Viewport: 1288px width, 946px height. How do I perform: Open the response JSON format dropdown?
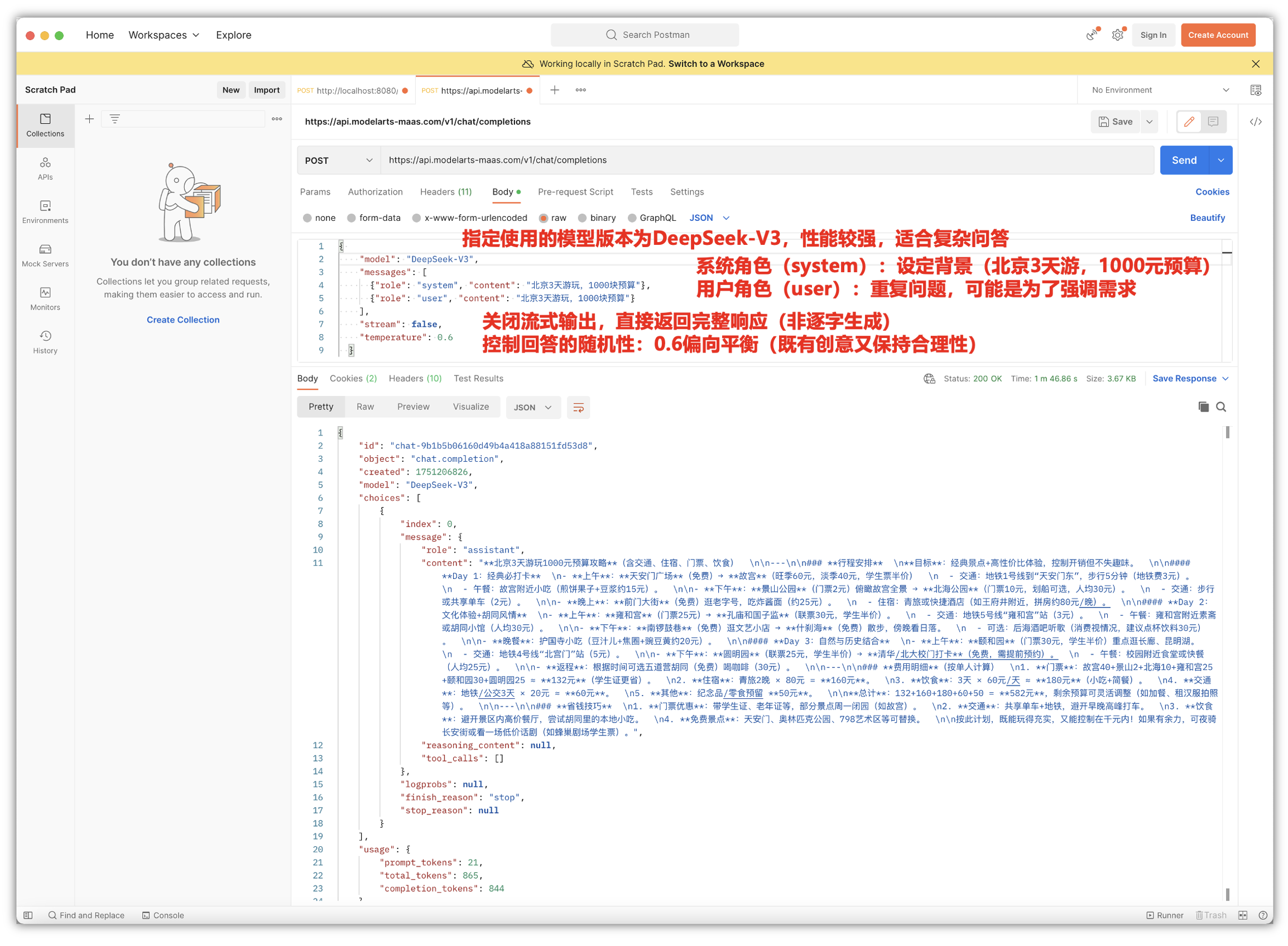pyautogui.click(x=532, y=408)
